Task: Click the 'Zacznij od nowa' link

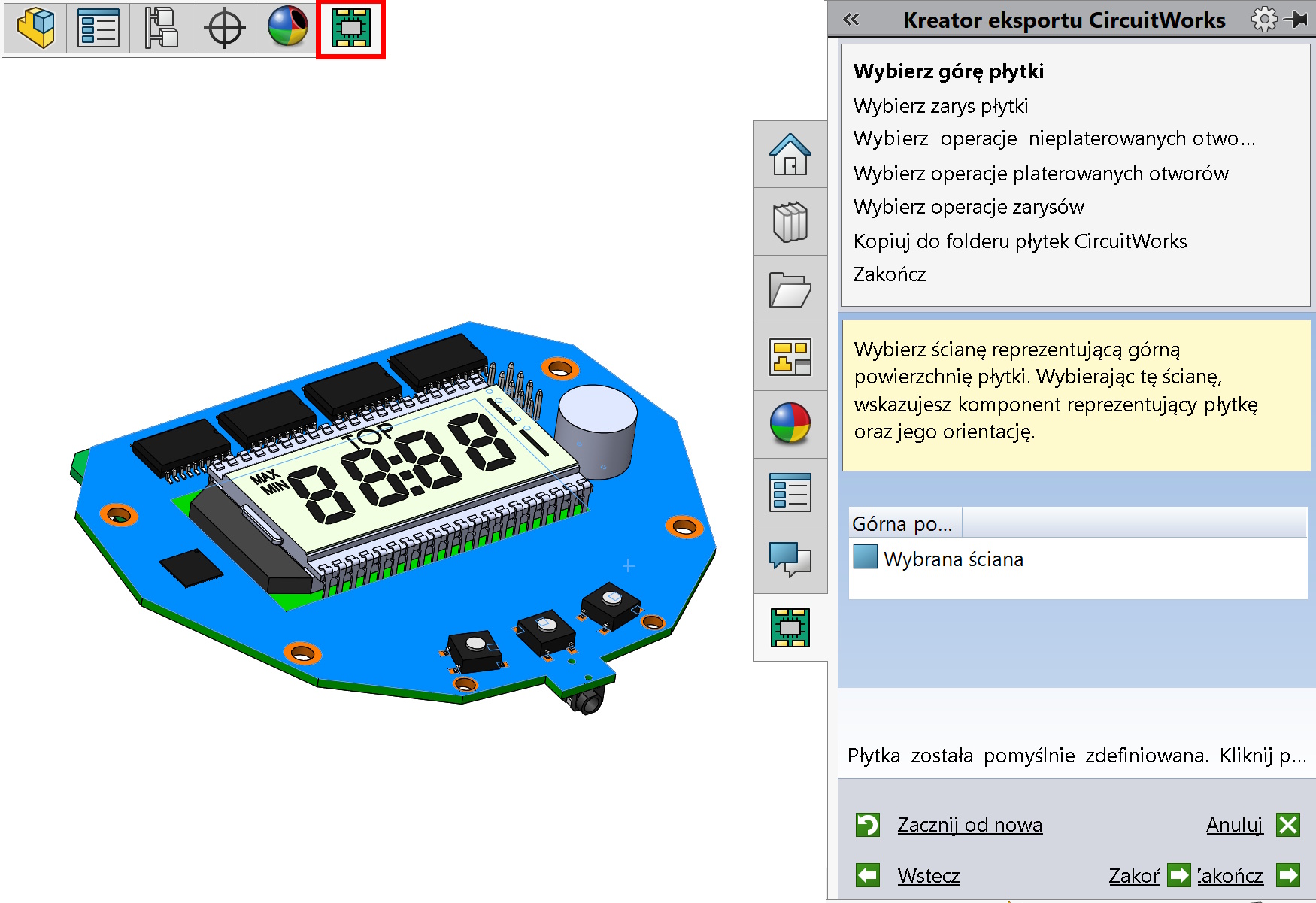Action: [x=969, y=825]
